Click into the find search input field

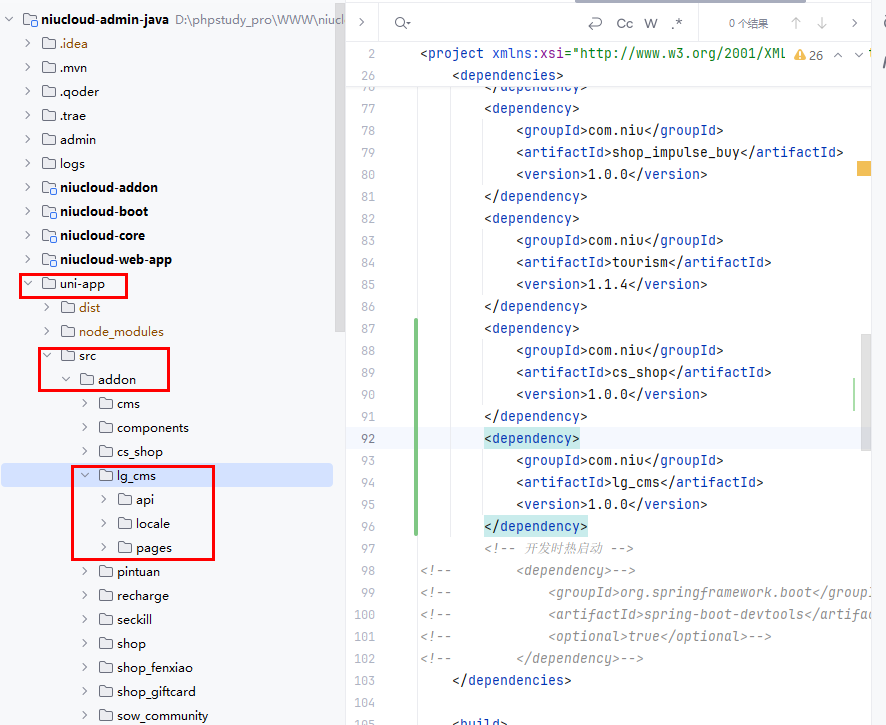[x=490, y=23]
